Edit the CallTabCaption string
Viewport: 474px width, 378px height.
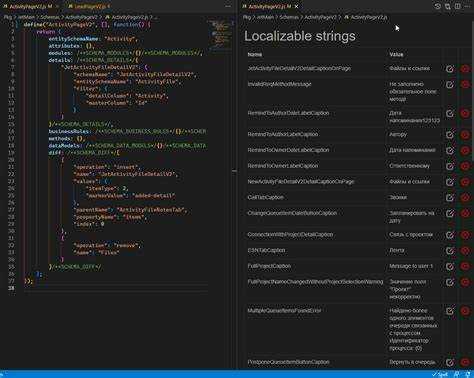(x=450, y=198)
